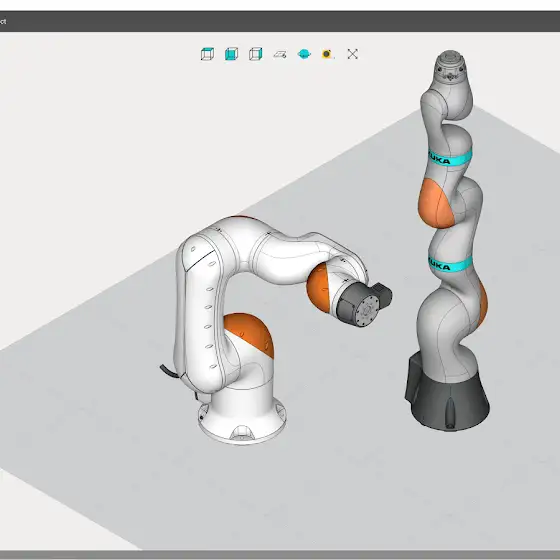Click the black cable on white robot
This screenshot has height=560, width=560.
tap(170, 371)
